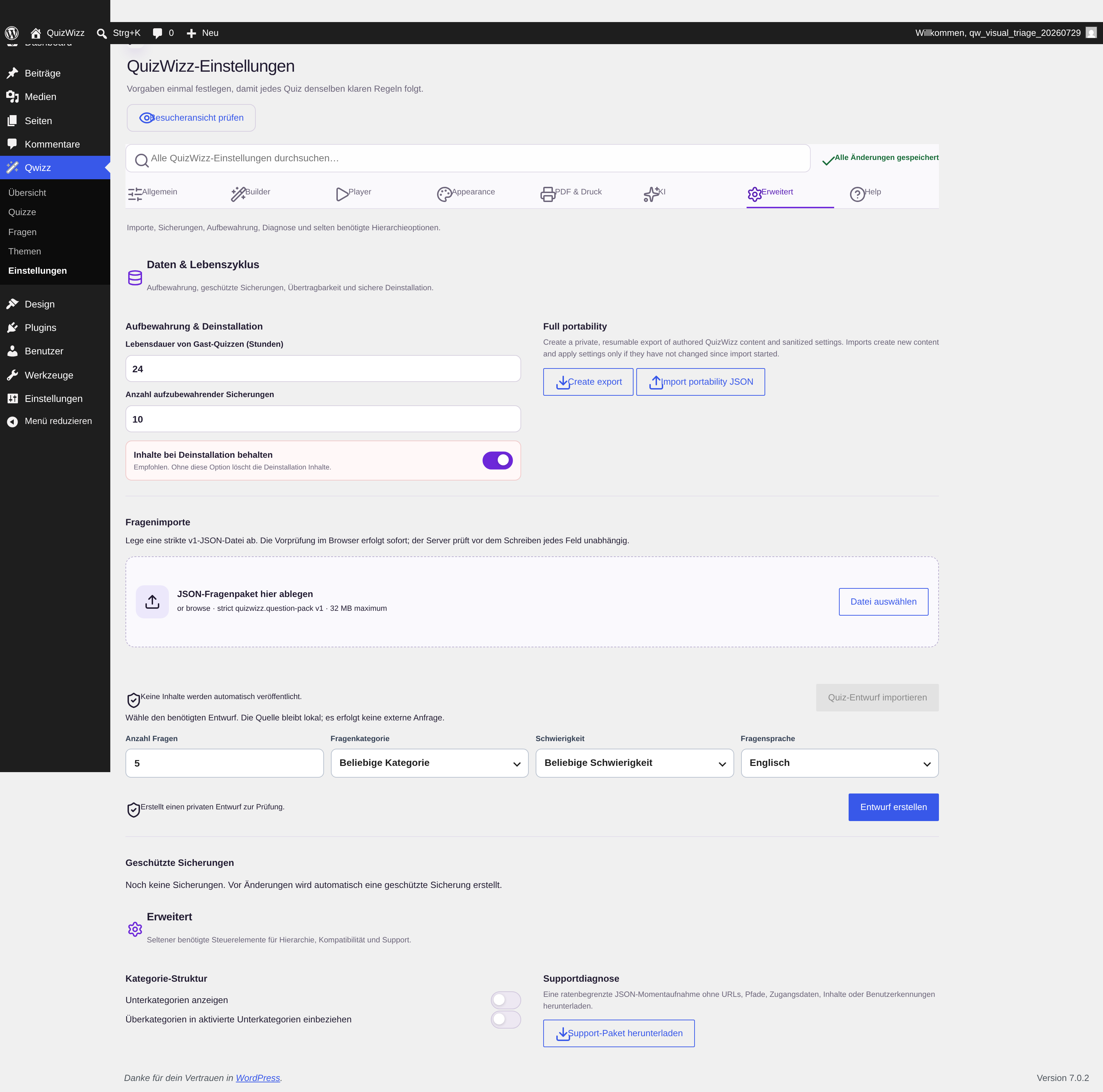Click the Appearance palette icon
Image resolution: width=1103 pixels, height=1092 pixels.
click(444, 194)
